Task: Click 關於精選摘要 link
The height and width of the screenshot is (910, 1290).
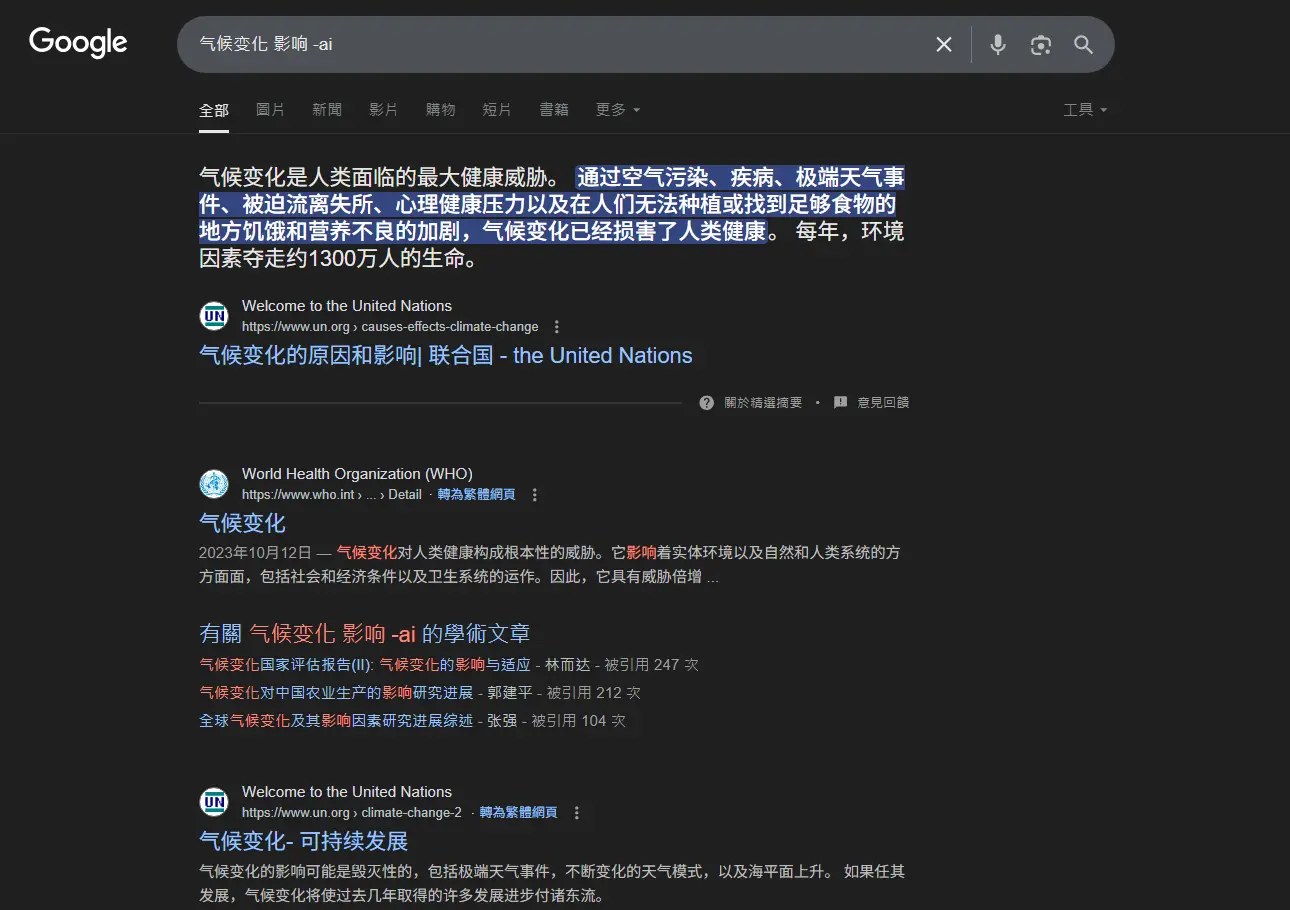Action: pos(763,403)
